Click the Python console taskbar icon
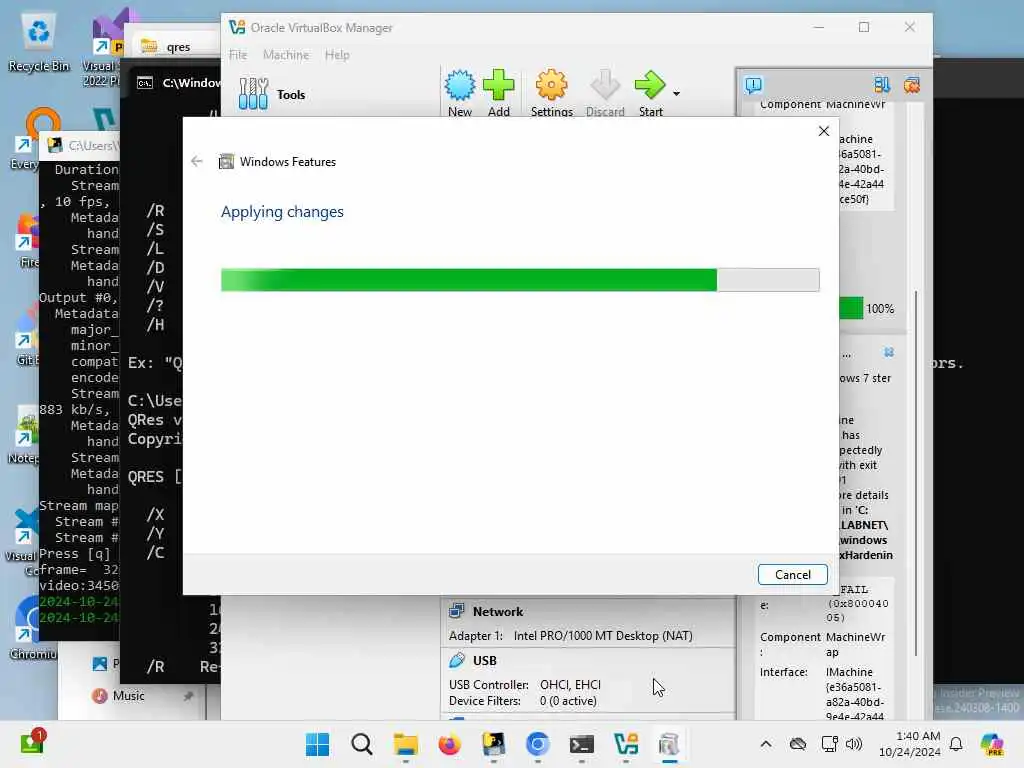The image size is (1024, 768). coord(493,744)
